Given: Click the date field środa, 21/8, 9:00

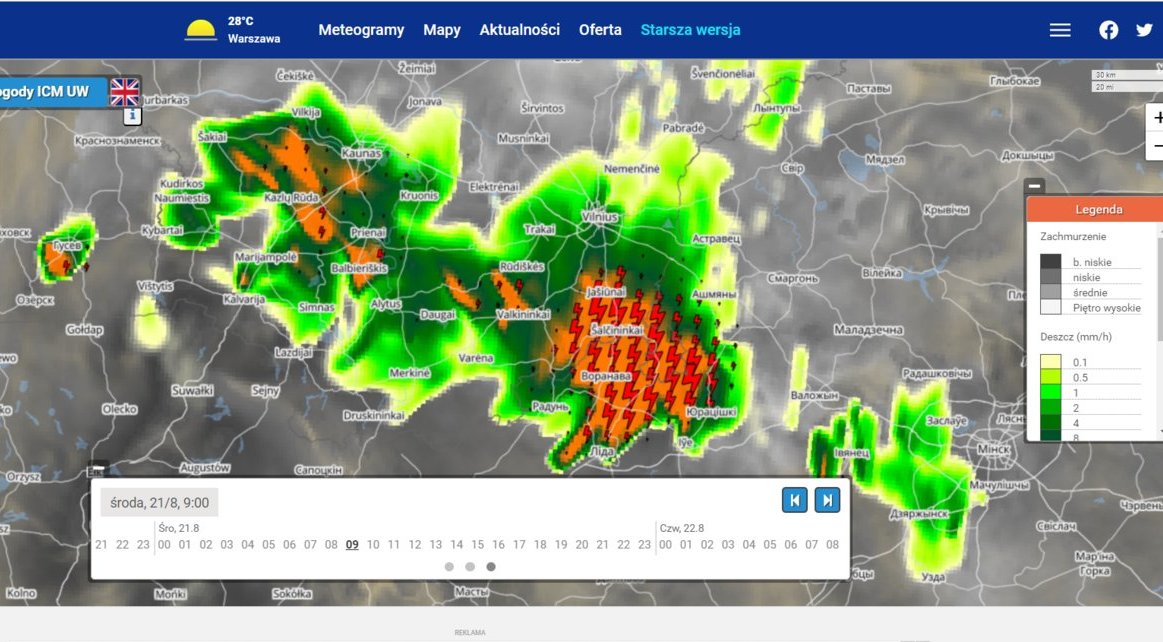Looking at the screenshot, I should (x=159, y=503).
